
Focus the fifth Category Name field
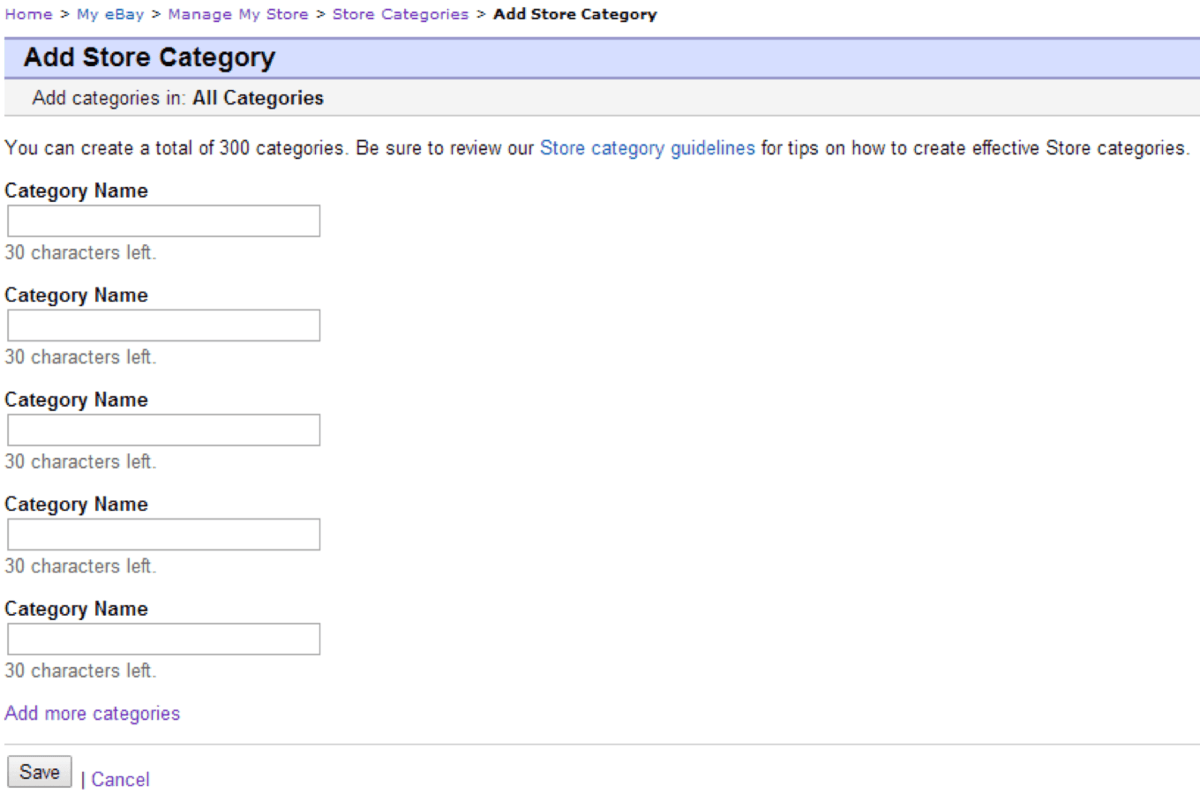coord(164,639)
